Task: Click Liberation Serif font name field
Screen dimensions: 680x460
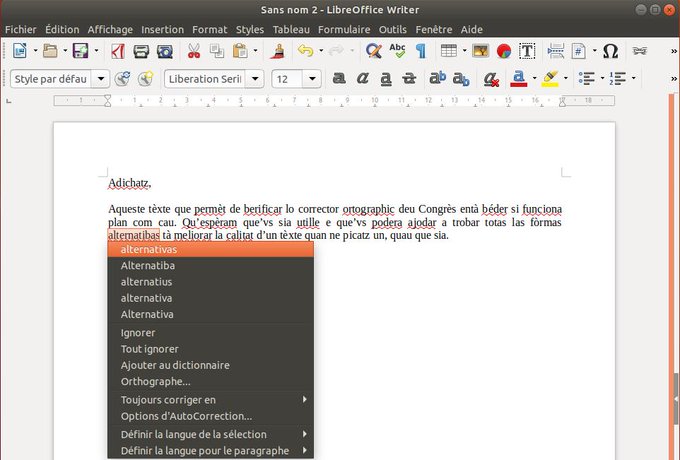Action: pos(205,79)
